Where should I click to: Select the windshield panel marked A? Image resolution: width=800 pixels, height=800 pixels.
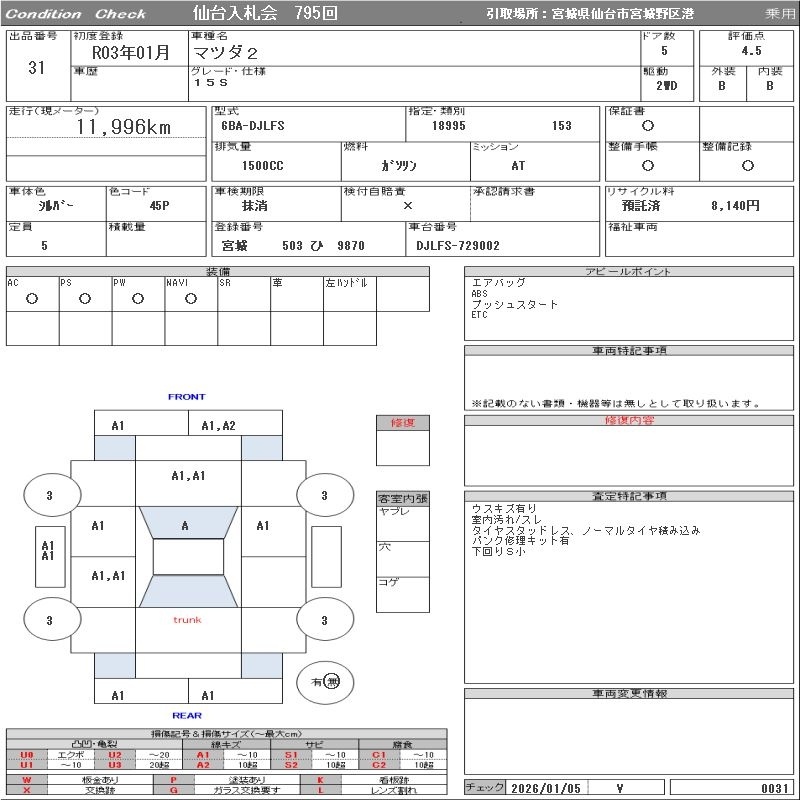tap(185, 525)
